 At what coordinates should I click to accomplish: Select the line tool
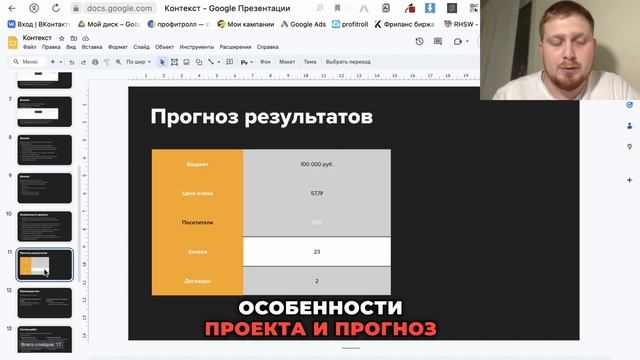[x=211, y=62]
